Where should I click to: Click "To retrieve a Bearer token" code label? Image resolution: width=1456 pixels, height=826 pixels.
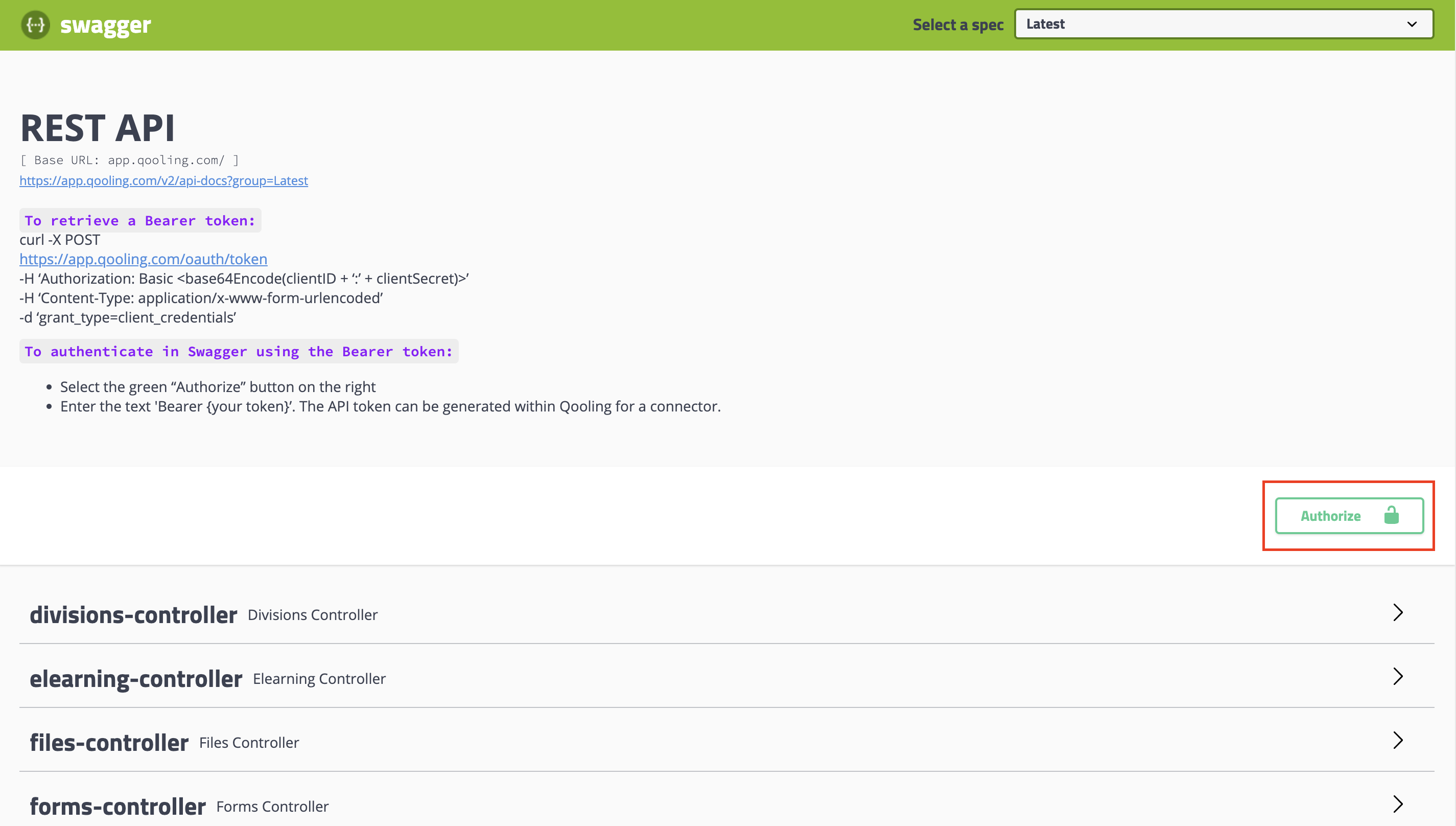tap(140, 221)
